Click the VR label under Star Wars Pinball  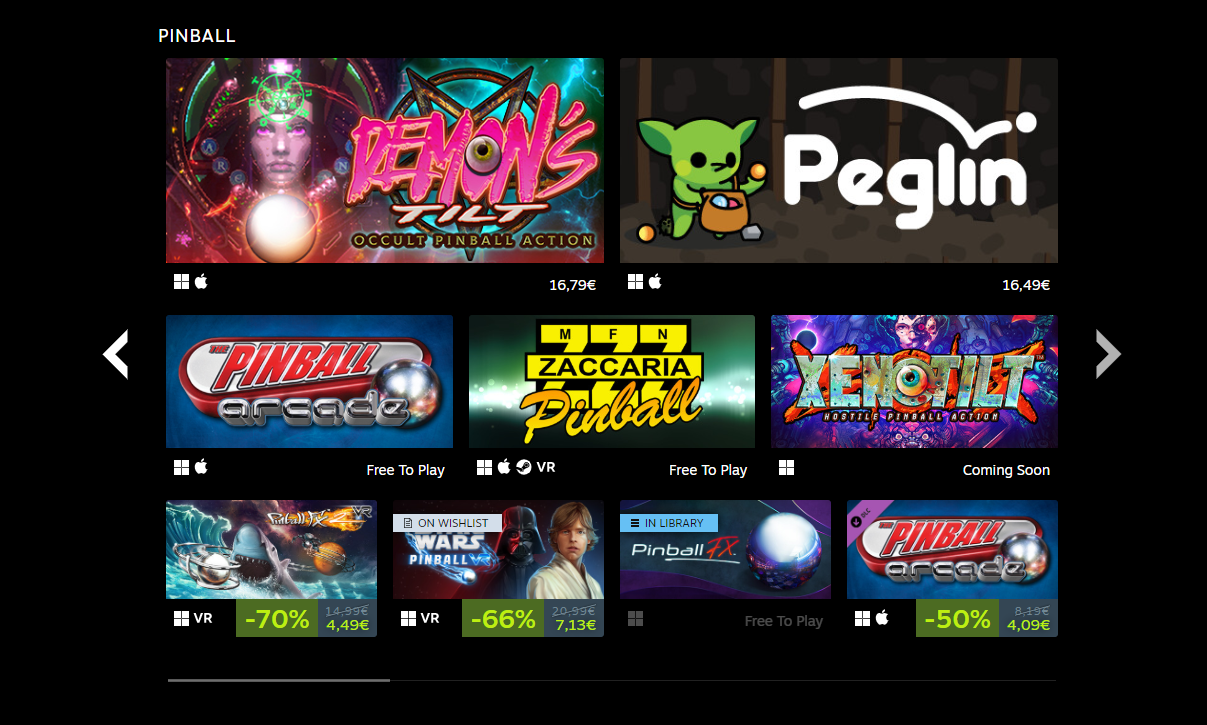pos(430,618)
